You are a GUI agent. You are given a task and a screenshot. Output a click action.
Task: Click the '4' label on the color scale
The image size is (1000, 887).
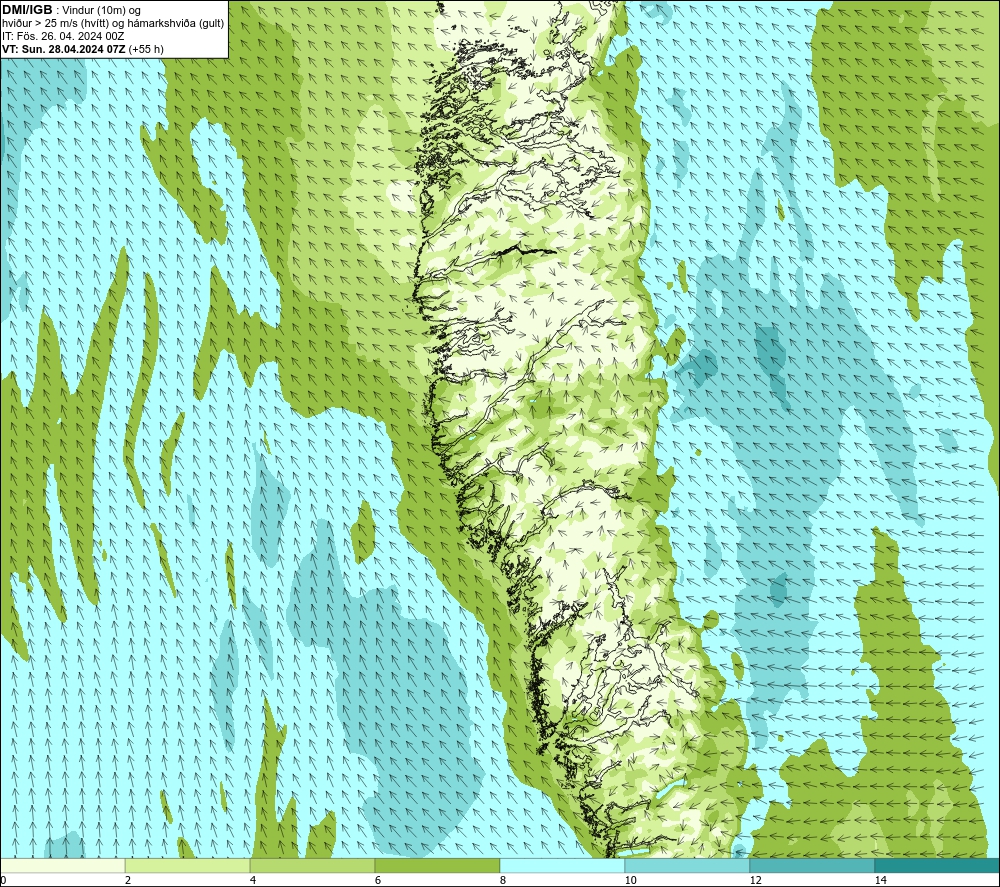click(253, 881)
